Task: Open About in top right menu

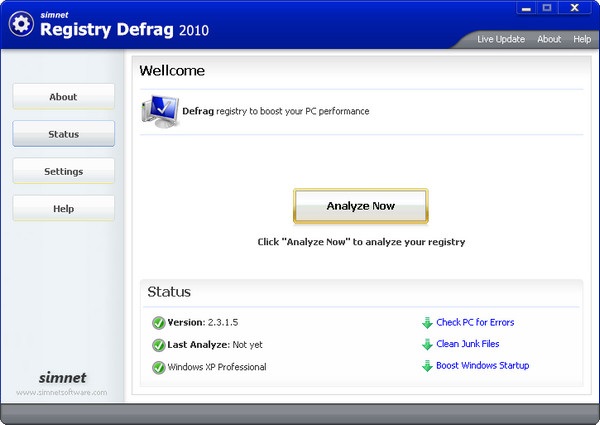Action: pyautogui.click(x=549, y=39)
